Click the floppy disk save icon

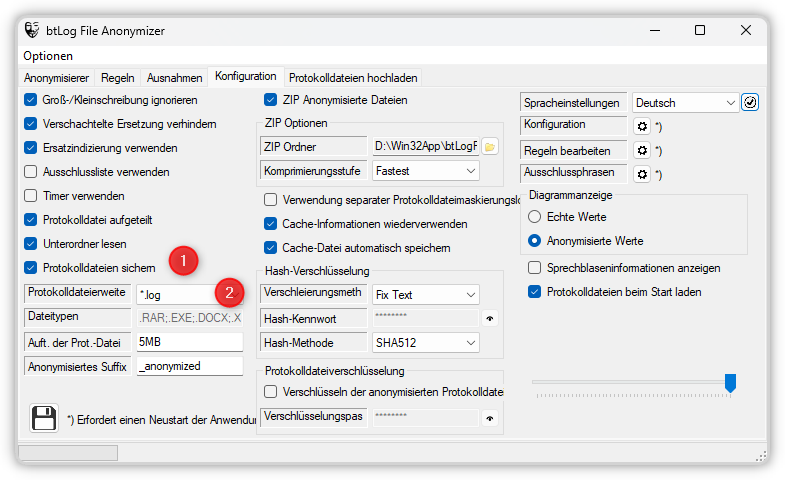pos(43,418)
